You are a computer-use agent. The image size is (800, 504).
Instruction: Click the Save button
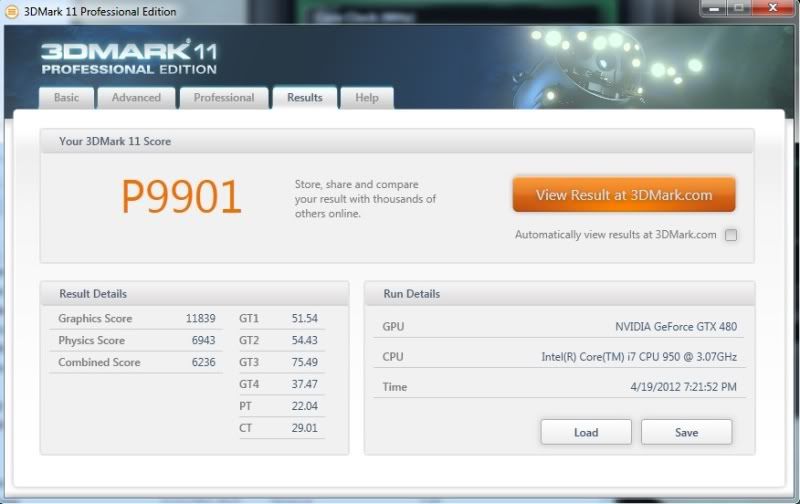coord(686,432)
